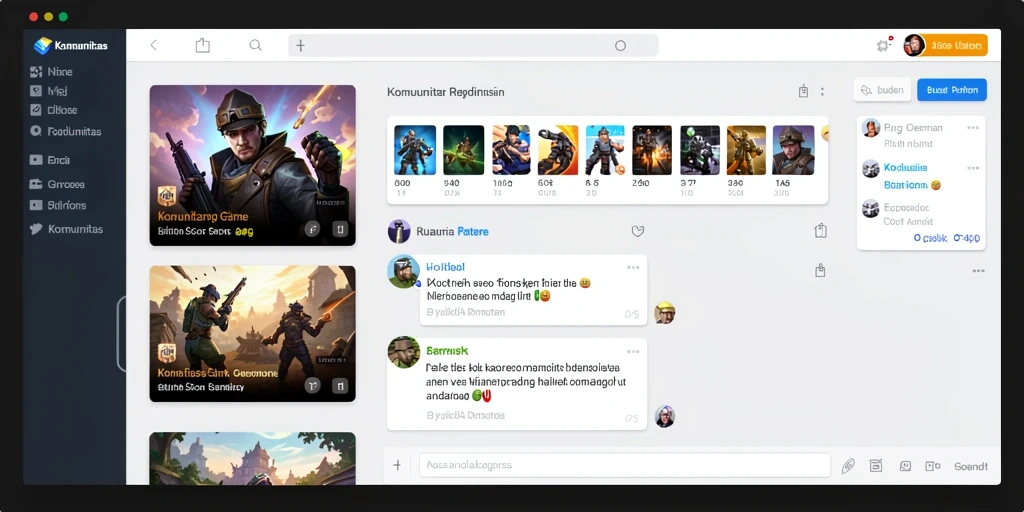Click the blue Buad Parton button
The height and width of the screenshot is (512, 1024).
(x=952, y=90)
